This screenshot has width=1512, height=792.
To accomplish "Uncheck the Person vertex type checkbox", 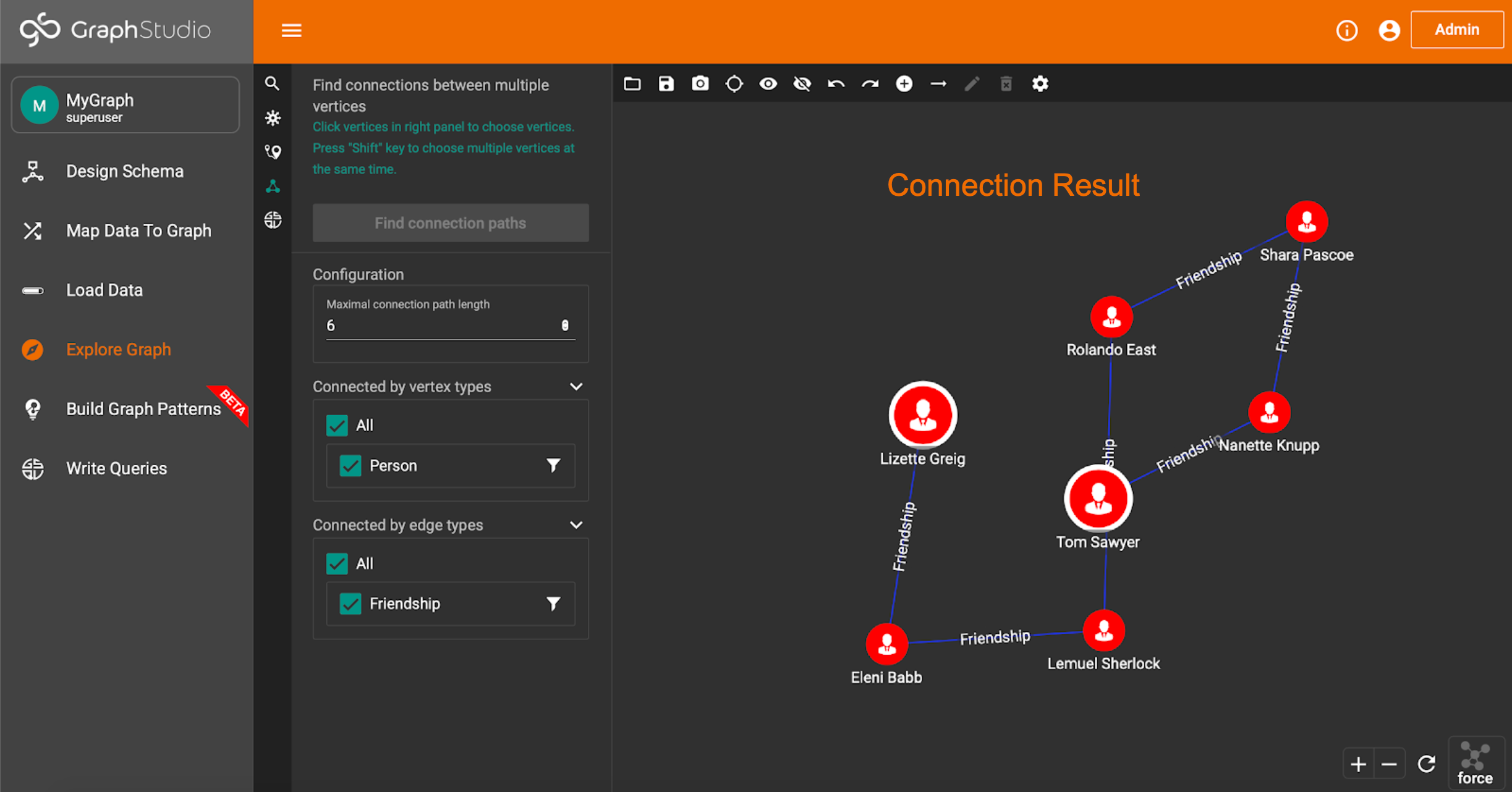I will (x=350, y=465).
